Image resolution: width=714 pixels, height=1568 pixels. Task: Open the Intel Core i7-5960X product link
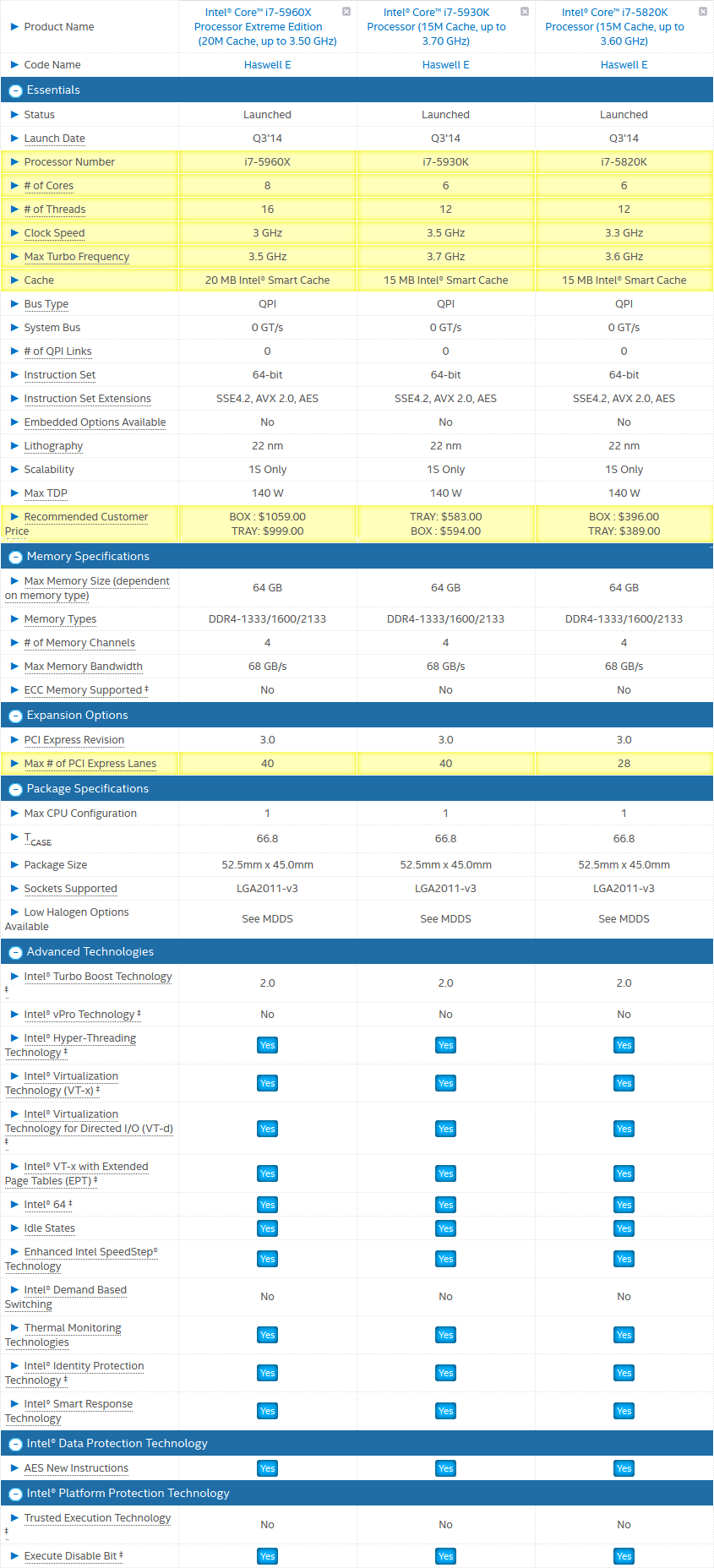coord(267,26)
